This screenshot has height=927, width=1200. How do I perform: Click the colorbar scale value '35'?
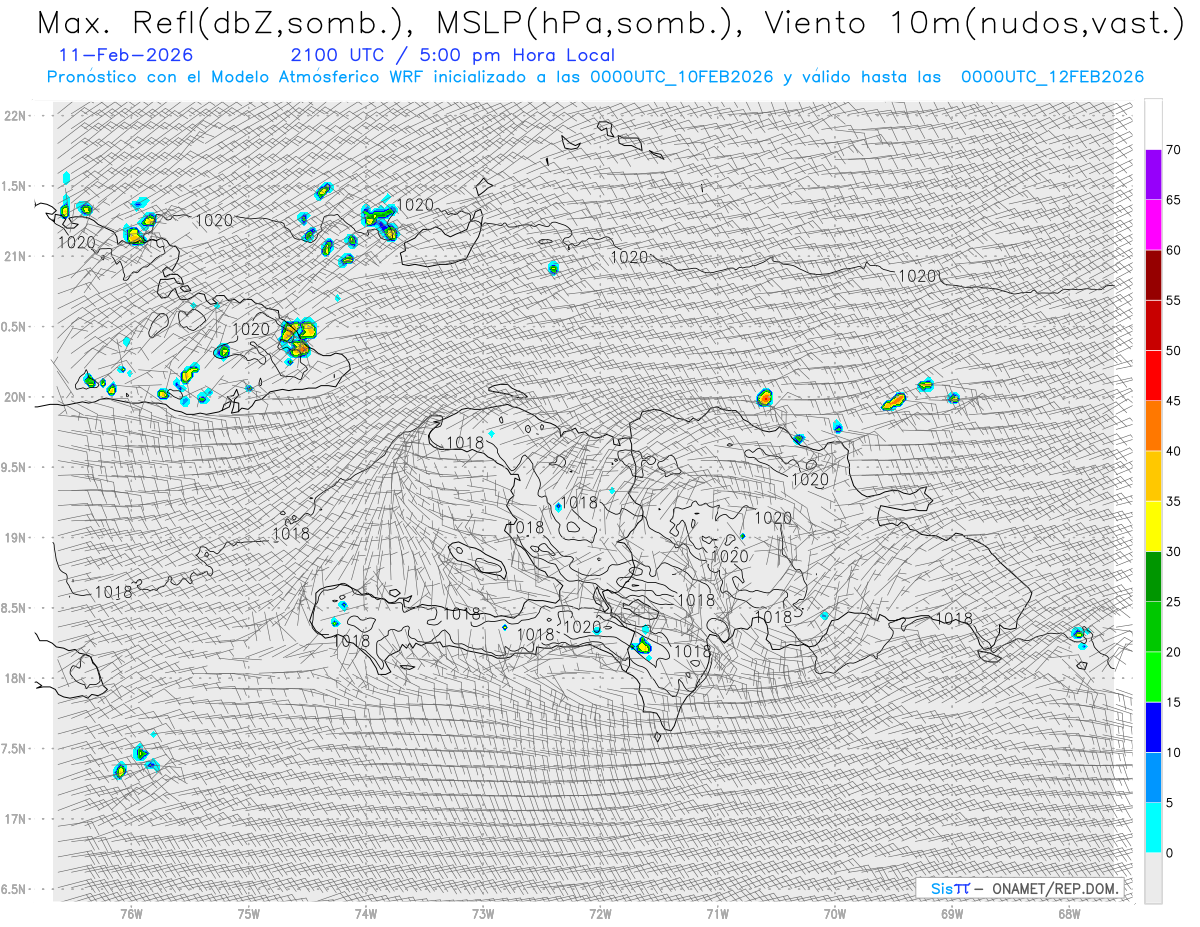point(1173,502)
